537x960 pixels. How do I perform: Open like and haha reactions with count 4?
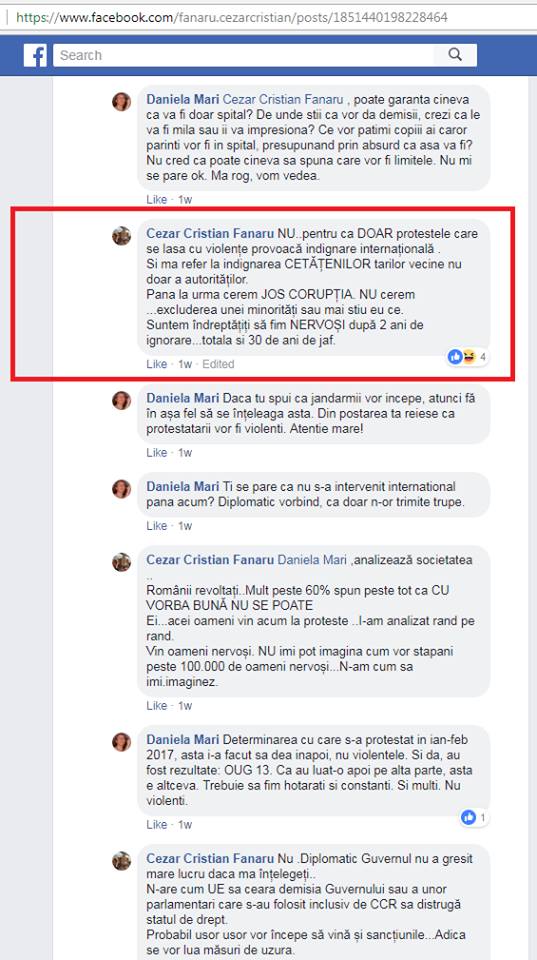(468, 357)
